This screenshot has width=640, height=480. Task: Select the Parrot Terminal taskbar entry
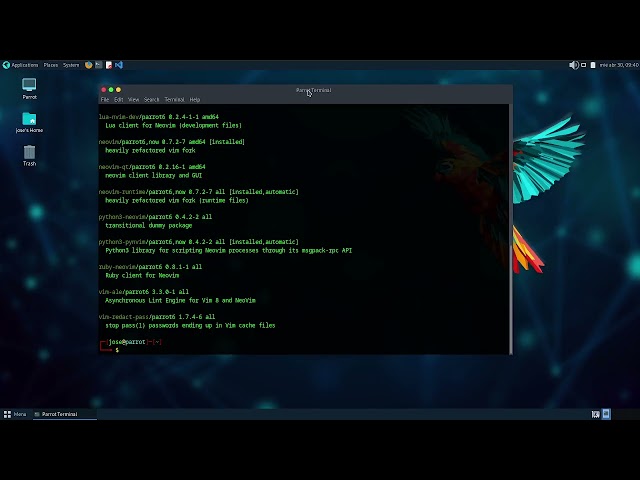click(64, 414)
